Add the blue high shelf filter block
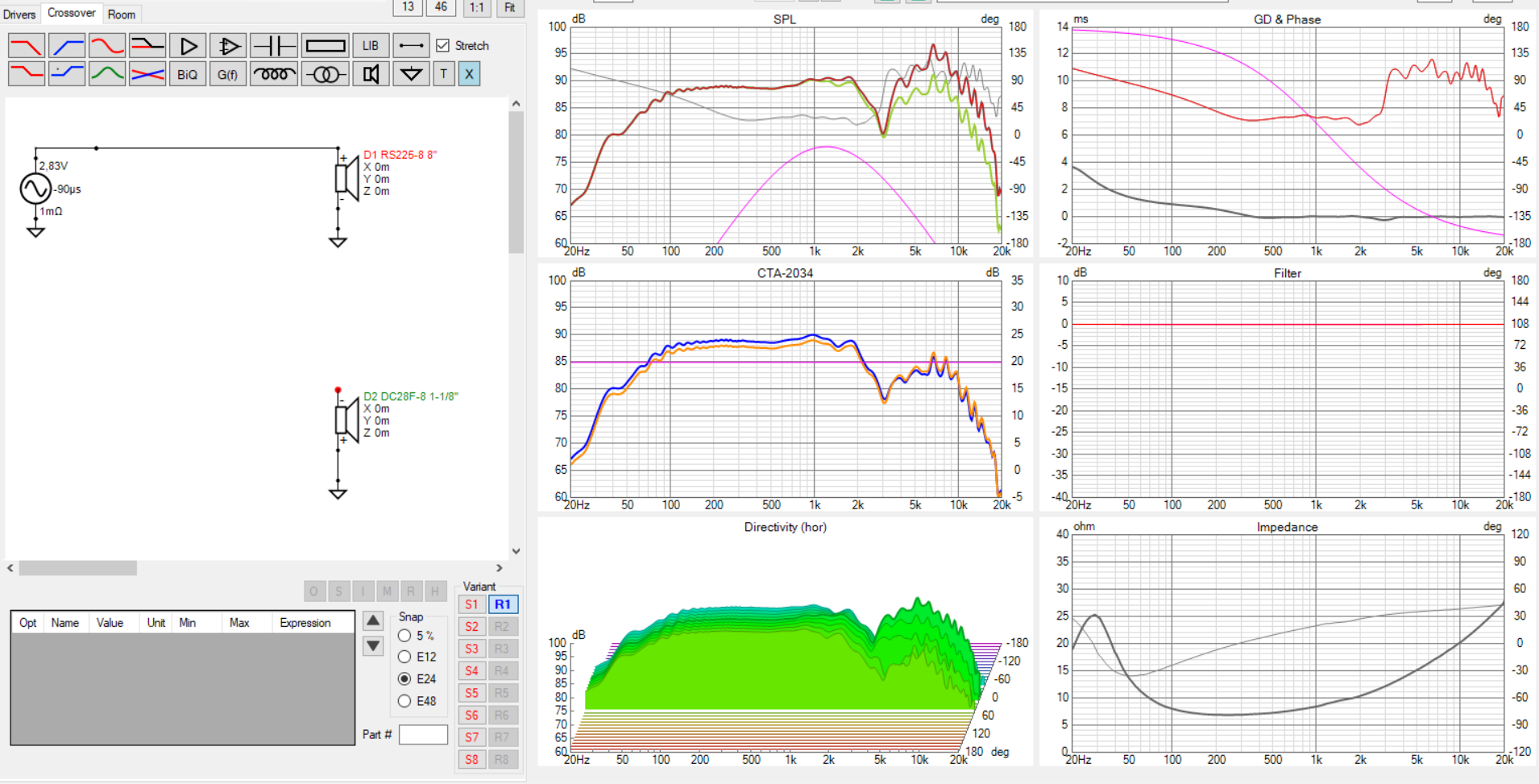1539x784 pixels. (x=67, y=74)
